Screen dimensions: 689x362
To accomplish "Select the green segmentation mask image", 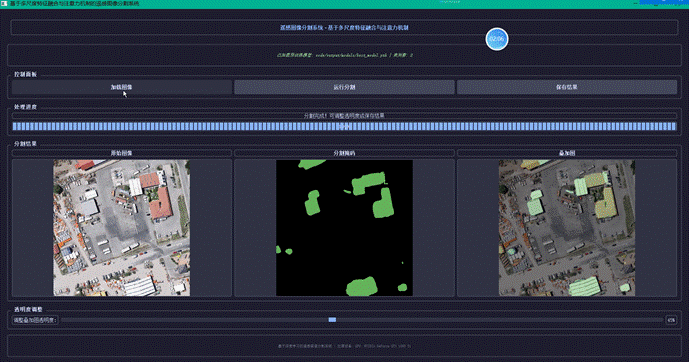I will [344, 228].
